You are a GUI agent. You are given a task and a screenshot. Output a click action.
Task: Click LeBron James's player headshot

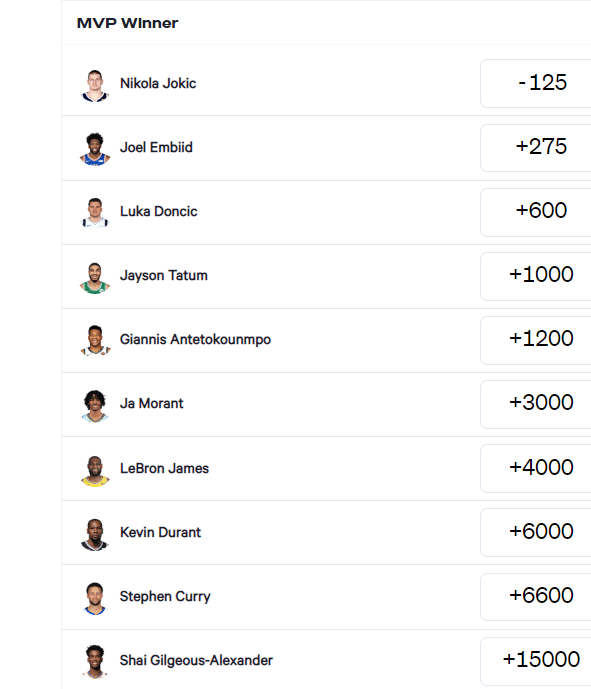95,470
